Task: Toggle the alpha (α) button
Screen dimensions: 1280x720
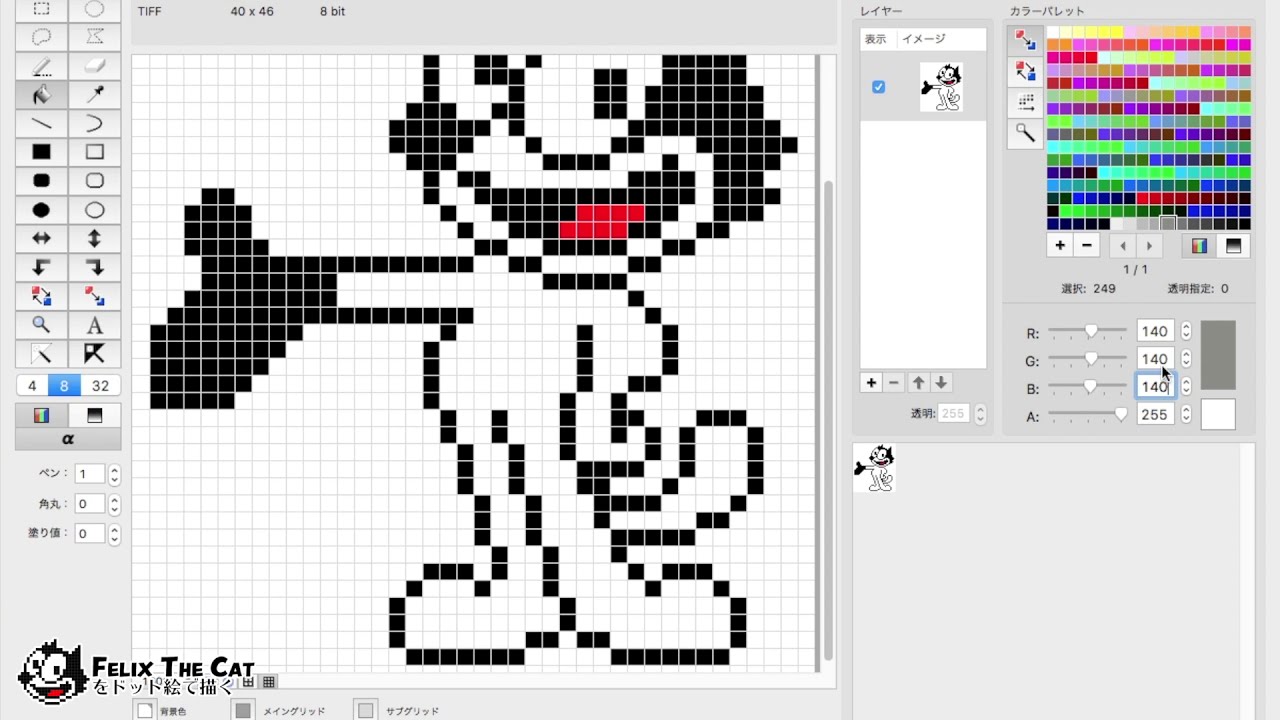Action: click(68, 439)
